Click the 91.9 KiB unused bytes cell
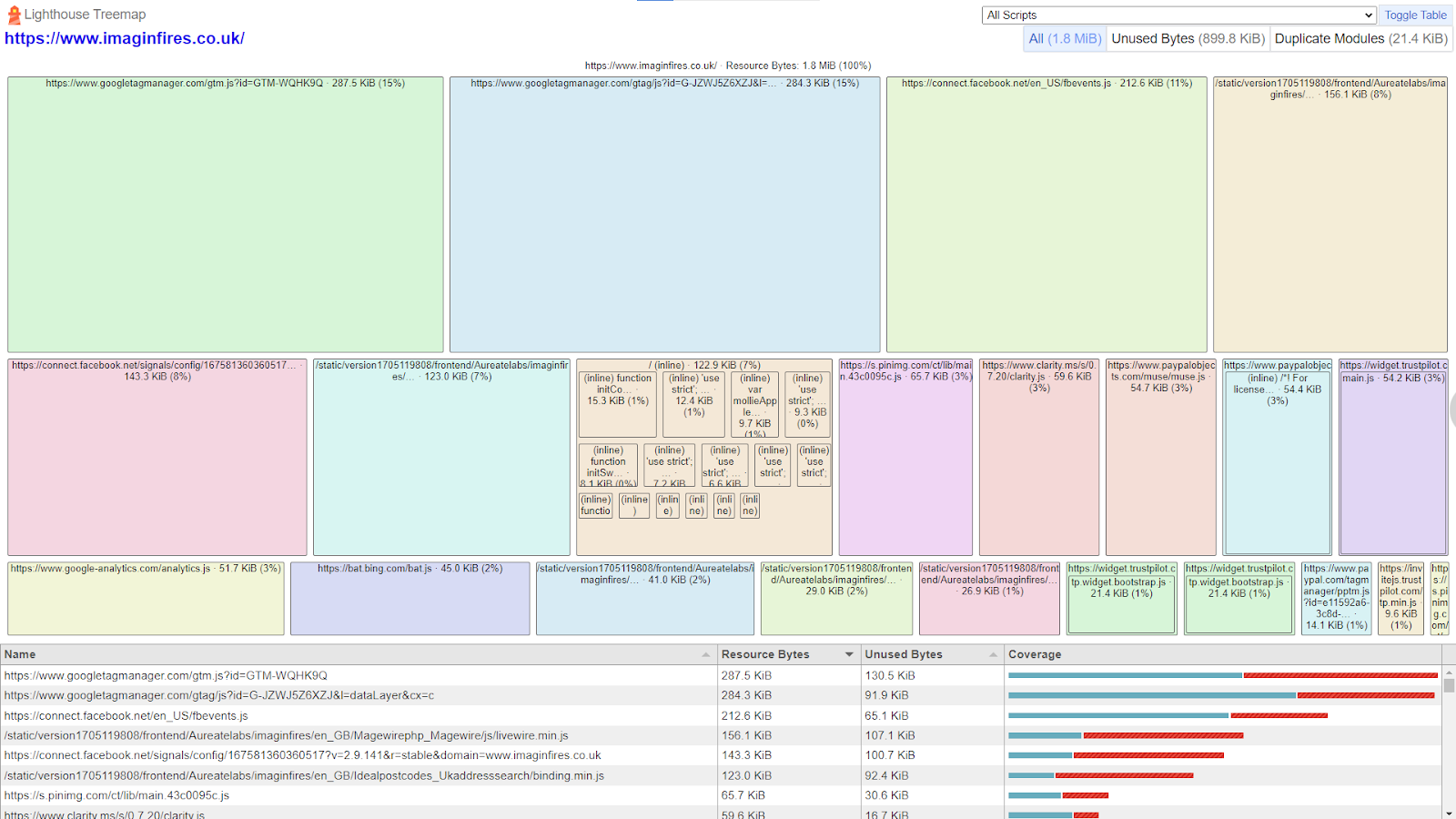The width and height of the screenshot is (1456, 819). [932, 695]
